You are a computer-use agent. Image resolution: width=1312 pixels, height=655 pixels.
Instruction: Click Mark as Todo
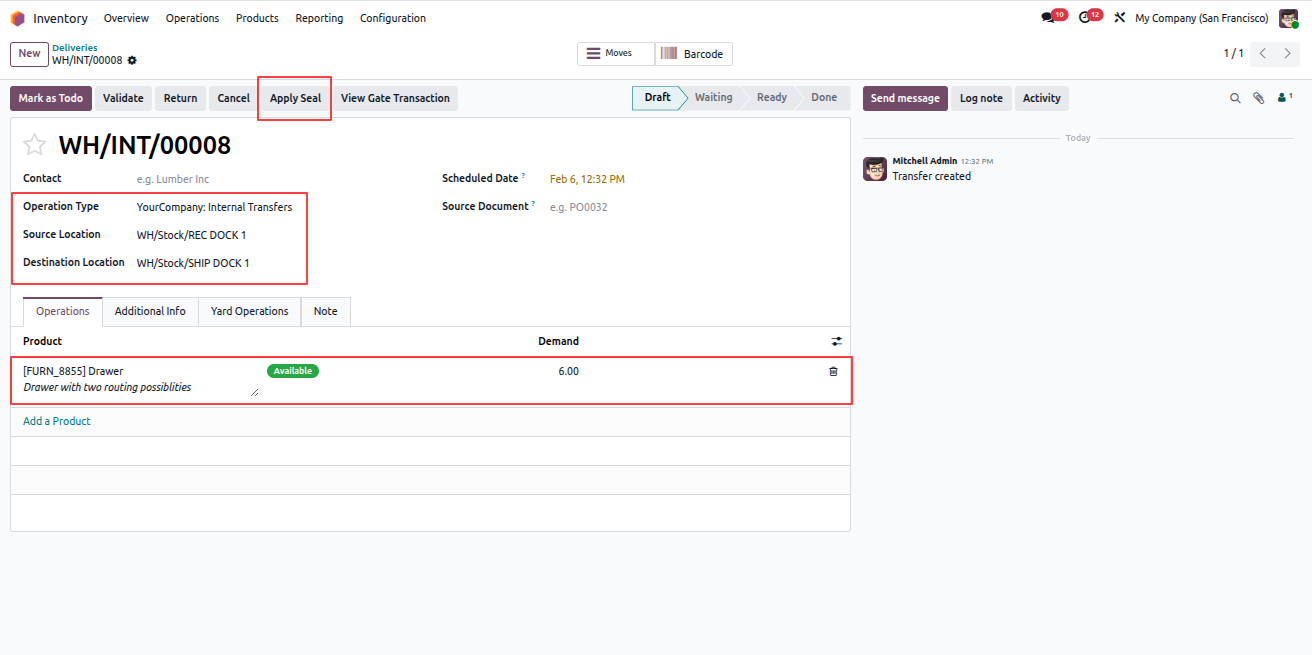51,98
